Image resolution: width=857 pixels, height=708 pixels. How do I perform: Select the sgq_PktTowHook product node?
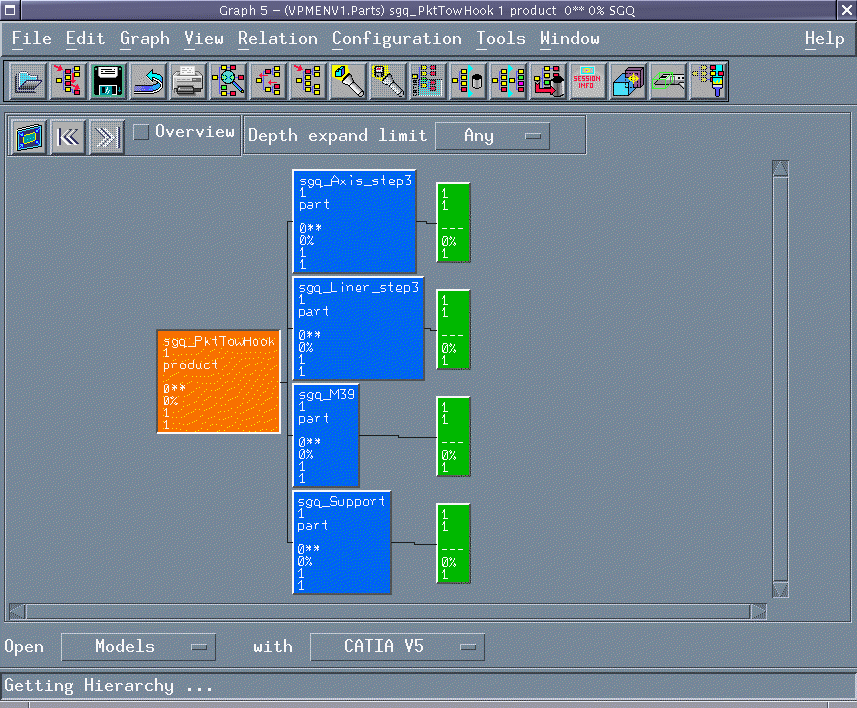(219, 381)
